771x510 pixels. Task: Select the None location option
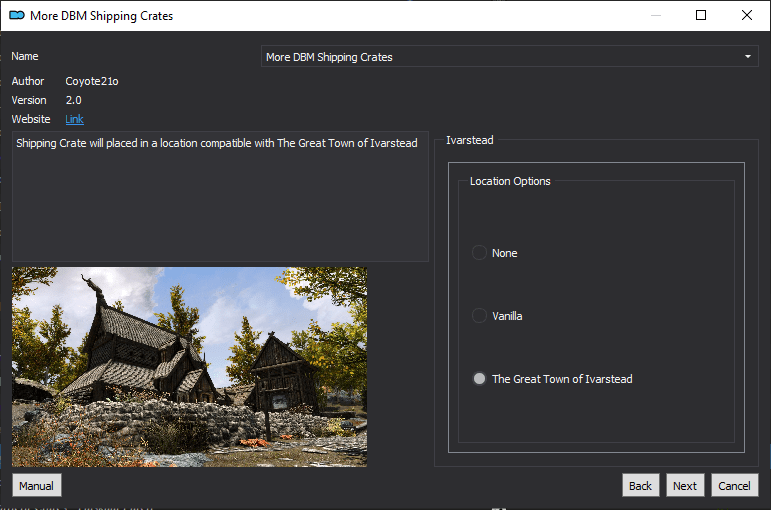495,253
